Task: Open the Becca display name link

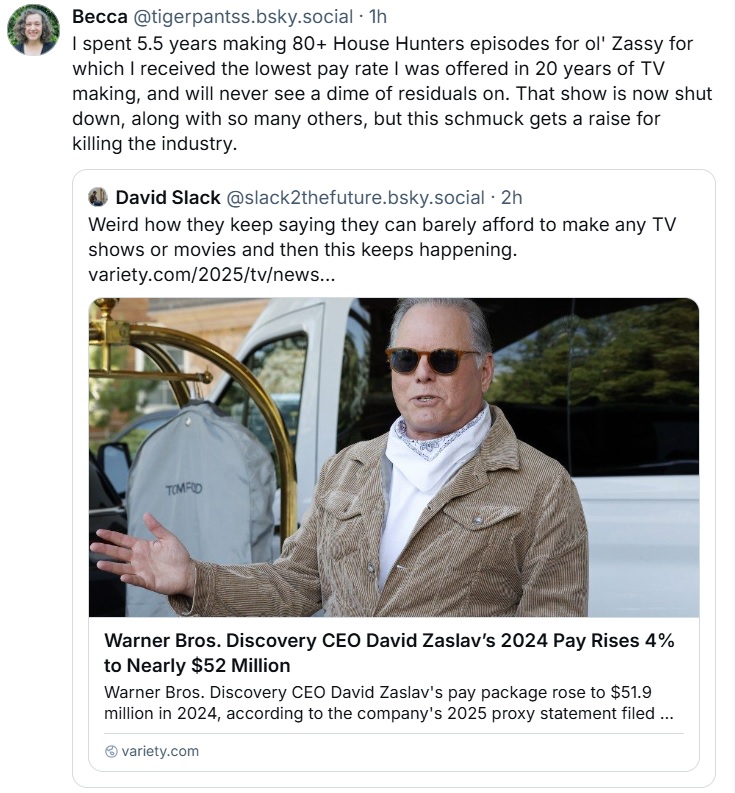Action: pos(99,17)
